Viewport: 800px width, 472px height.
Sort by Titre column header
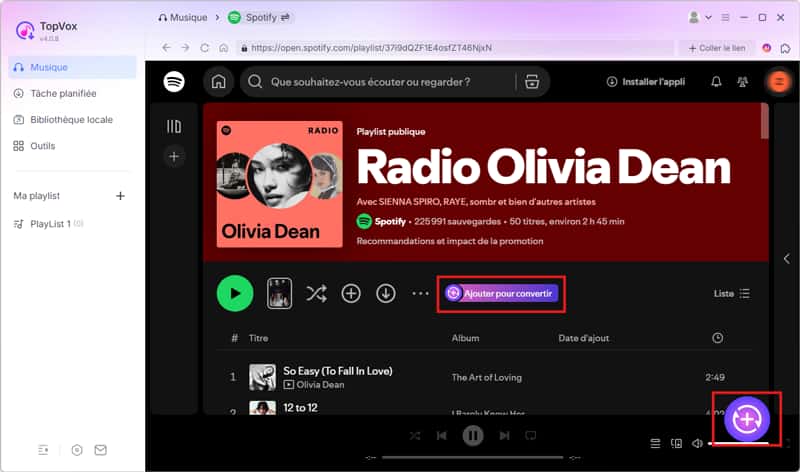point(258,338)
